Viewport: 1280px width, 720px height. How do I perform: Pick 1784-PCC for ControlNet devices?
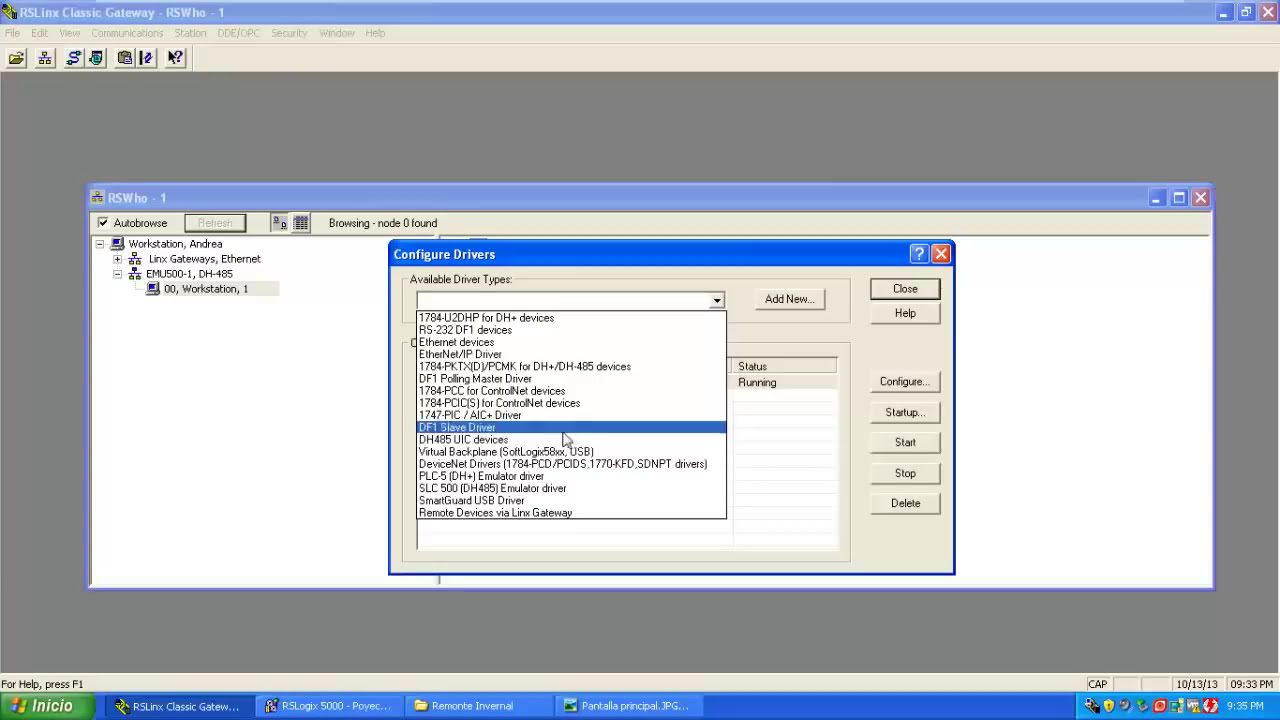[571, 391]
